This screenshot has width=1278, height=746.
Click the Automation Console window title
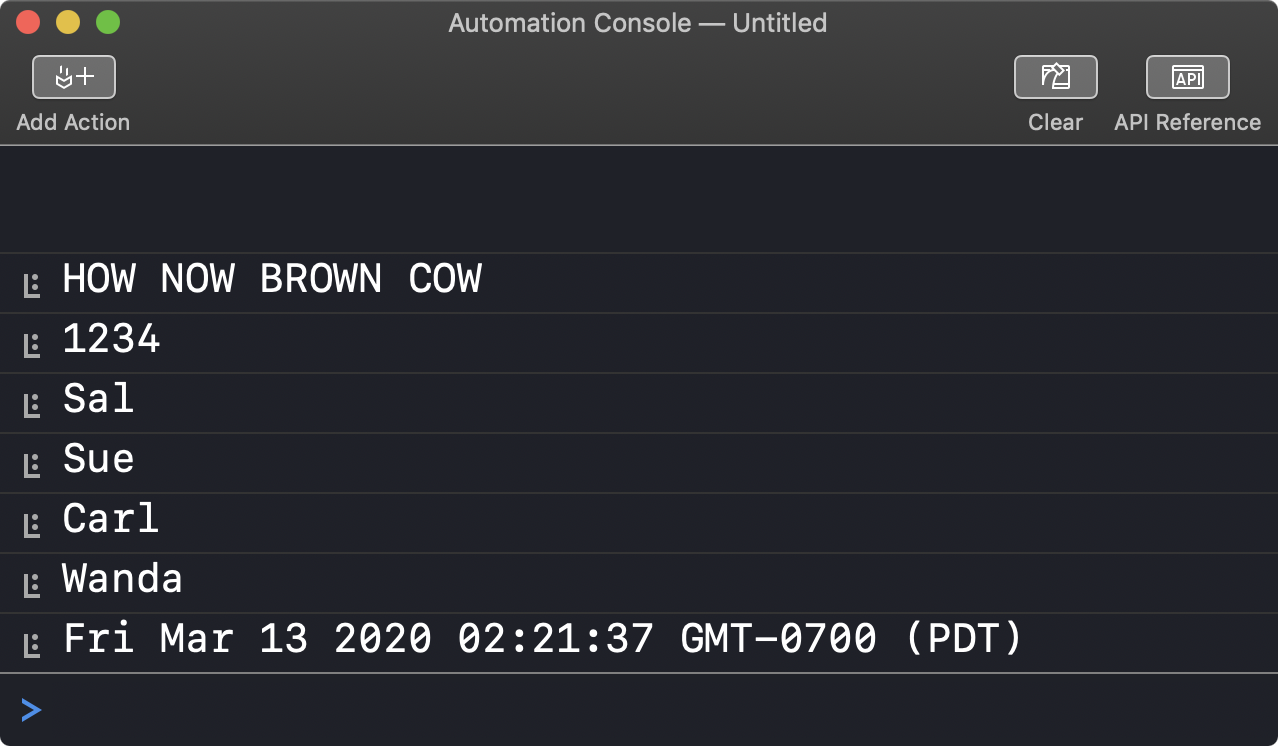pos(638,23)
